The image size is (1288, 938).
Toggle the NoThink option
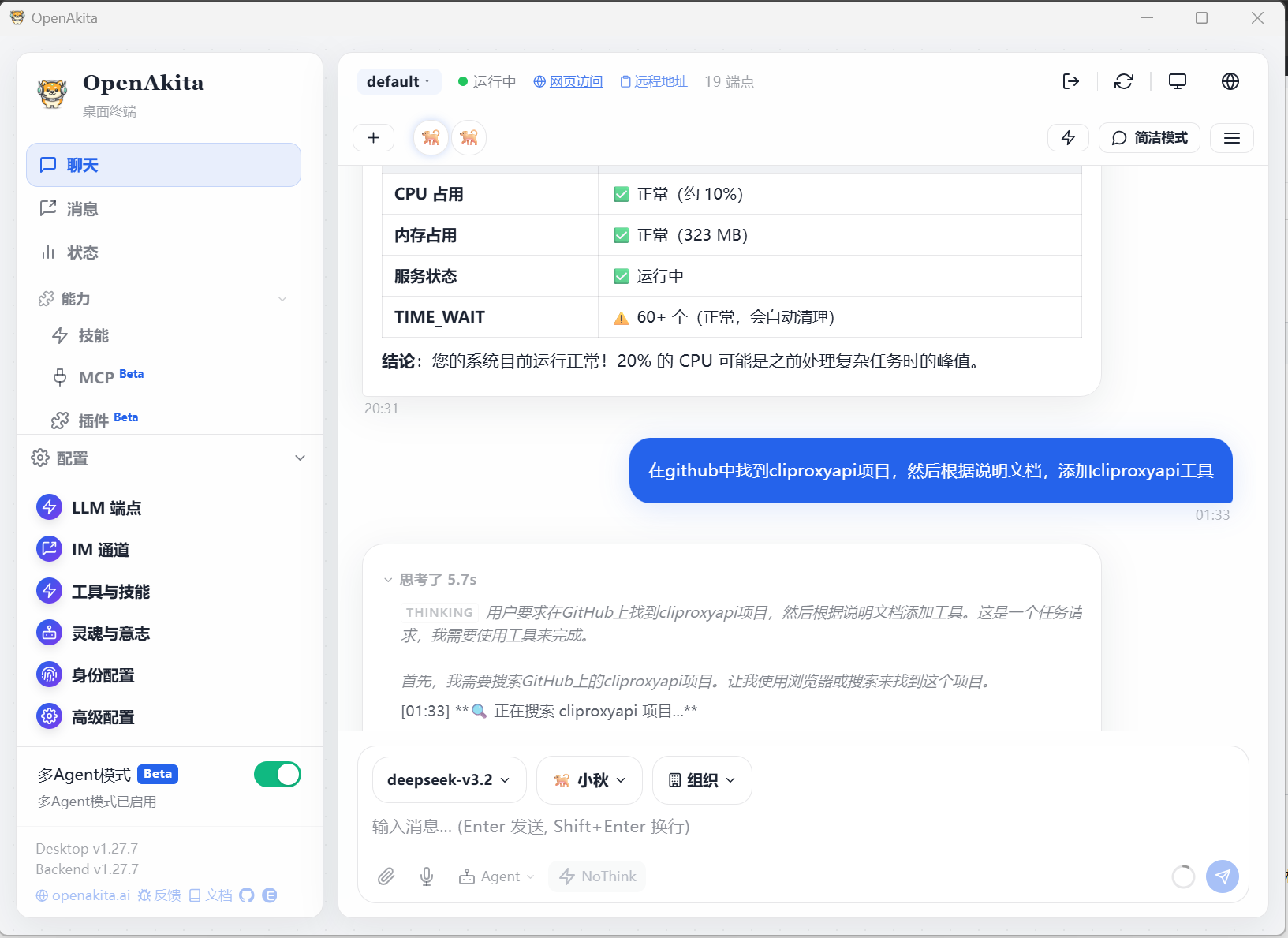point(598,876)
